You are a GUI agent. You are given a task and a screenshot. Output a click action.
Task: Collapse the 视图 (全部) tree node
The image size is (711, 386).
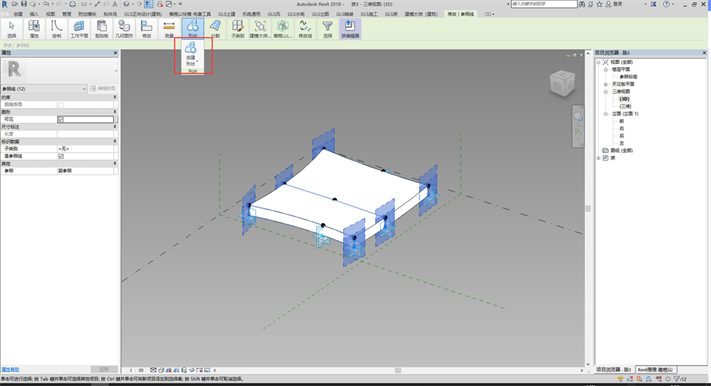[x=599, y=62]
